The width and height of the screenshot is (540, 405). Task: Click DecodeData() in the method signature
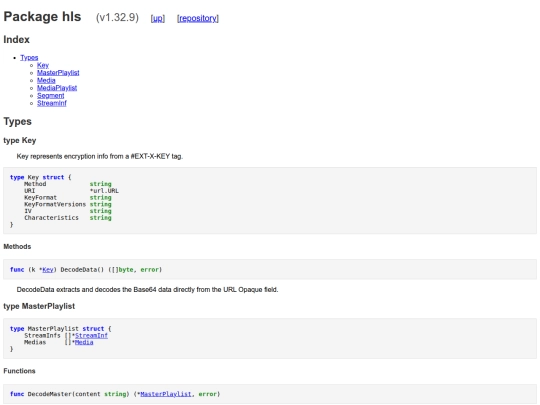(82, 270)
